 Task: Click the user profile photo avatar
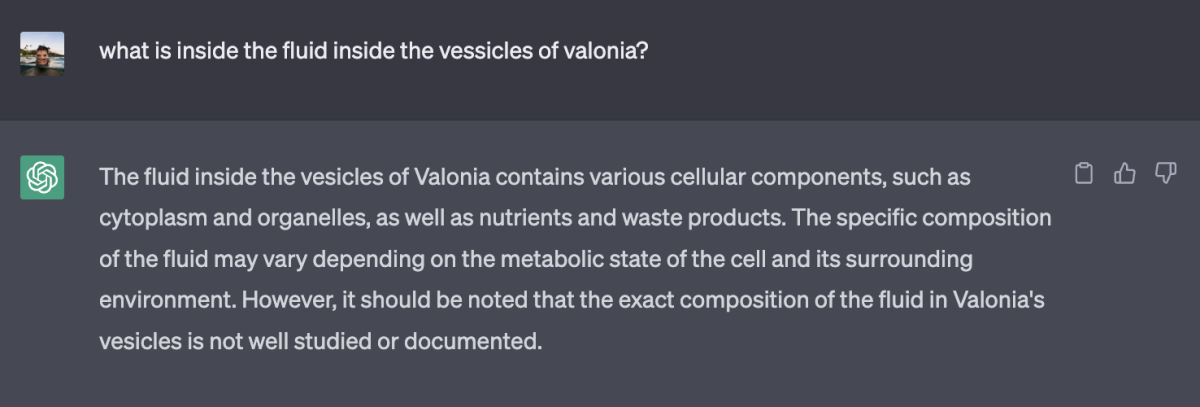42,53
